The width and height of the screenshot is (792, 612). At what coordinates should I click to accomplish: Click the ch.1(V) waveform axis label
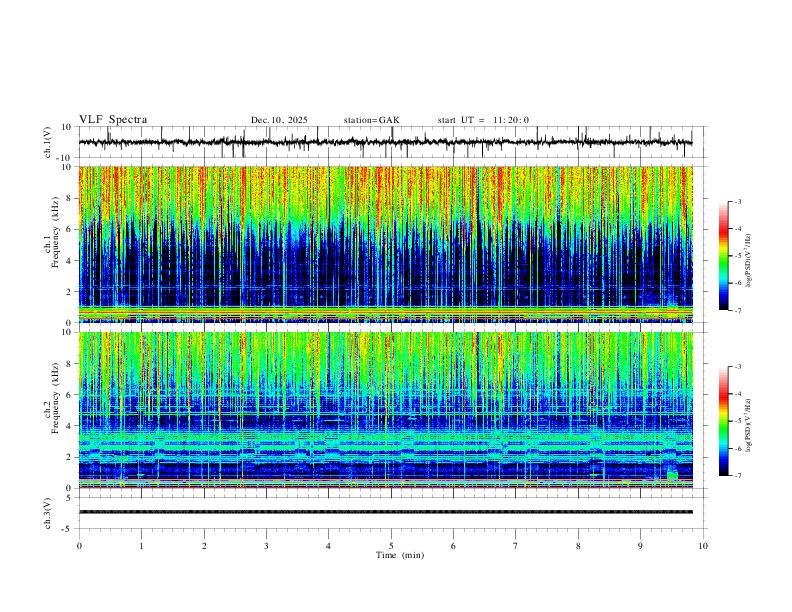click(48, 142)
